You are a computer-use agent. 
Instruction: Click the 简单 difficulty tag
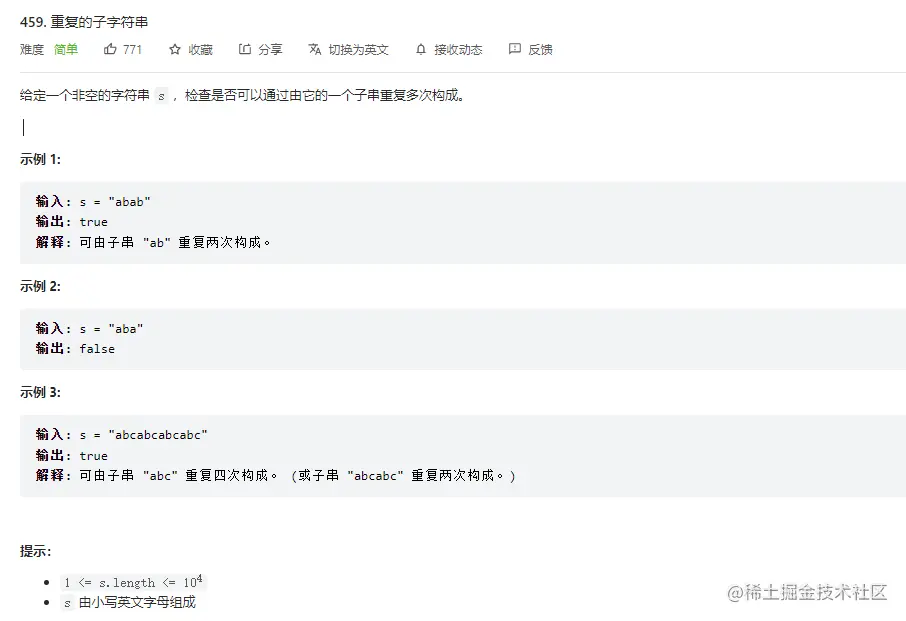coord(66,50)
